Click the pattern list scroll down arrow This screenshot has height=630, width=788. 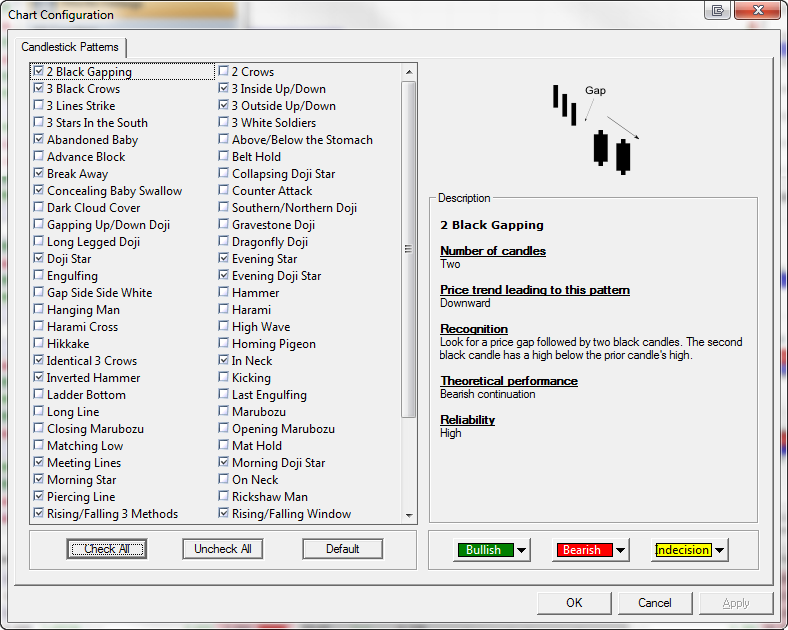409,515
